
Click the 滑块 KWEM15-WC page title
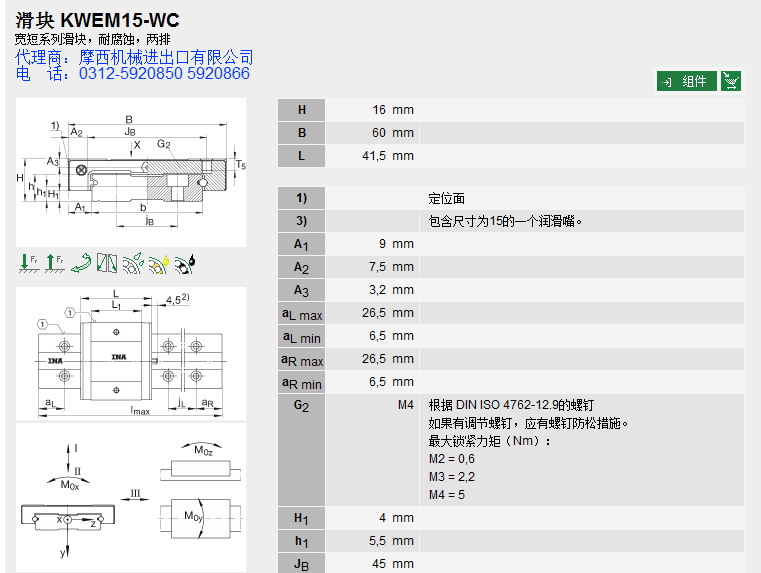(97, 20)
